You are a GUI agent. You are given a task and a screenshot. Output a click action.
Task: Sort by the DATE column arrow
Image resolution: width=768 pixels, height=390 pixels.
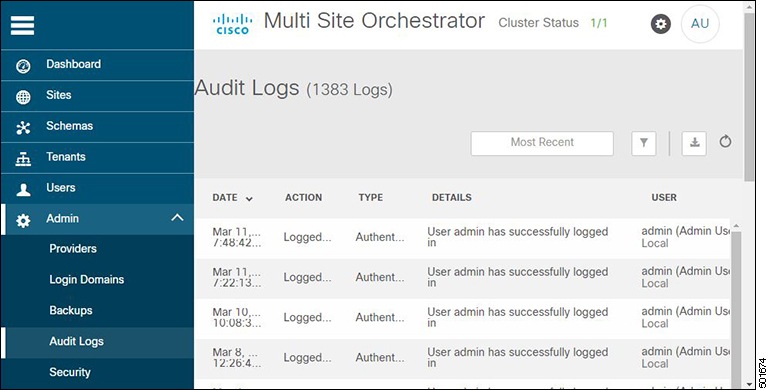[249, 198]
